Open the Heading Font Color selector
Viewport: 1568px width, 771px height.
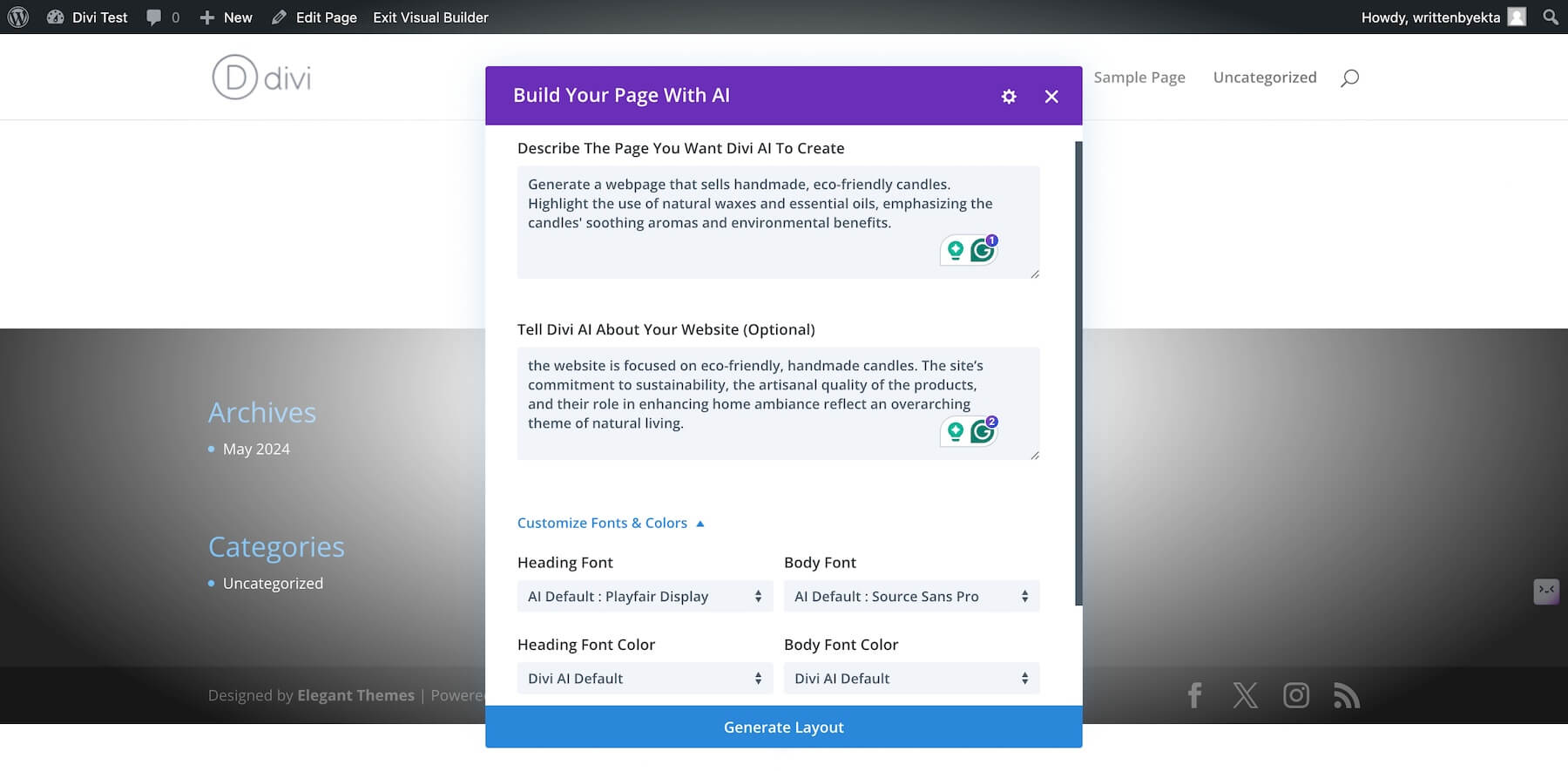pyautogui.click(x=644, y=678)
